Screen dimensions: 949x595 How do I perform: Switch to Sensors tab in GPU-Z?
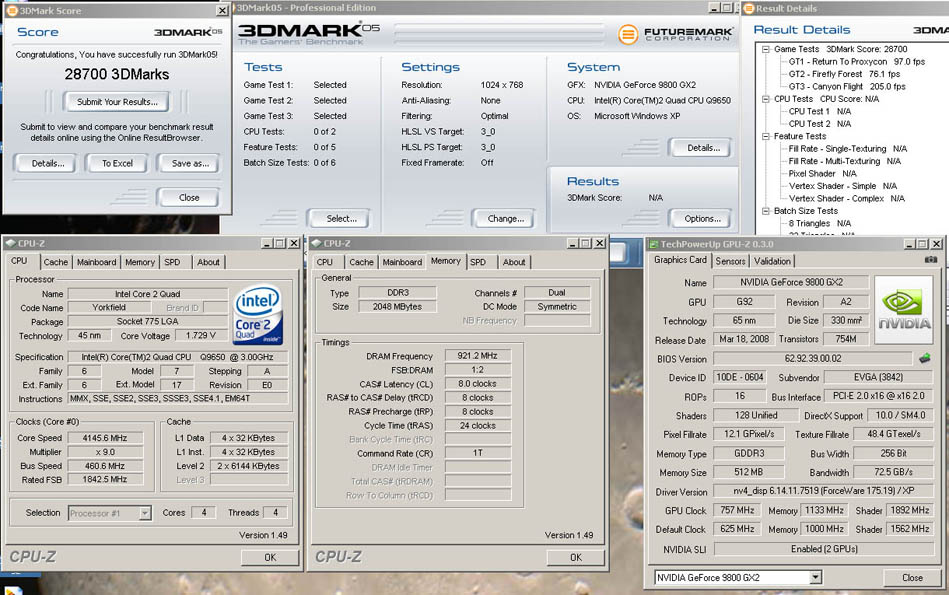(x=731, y=261)
